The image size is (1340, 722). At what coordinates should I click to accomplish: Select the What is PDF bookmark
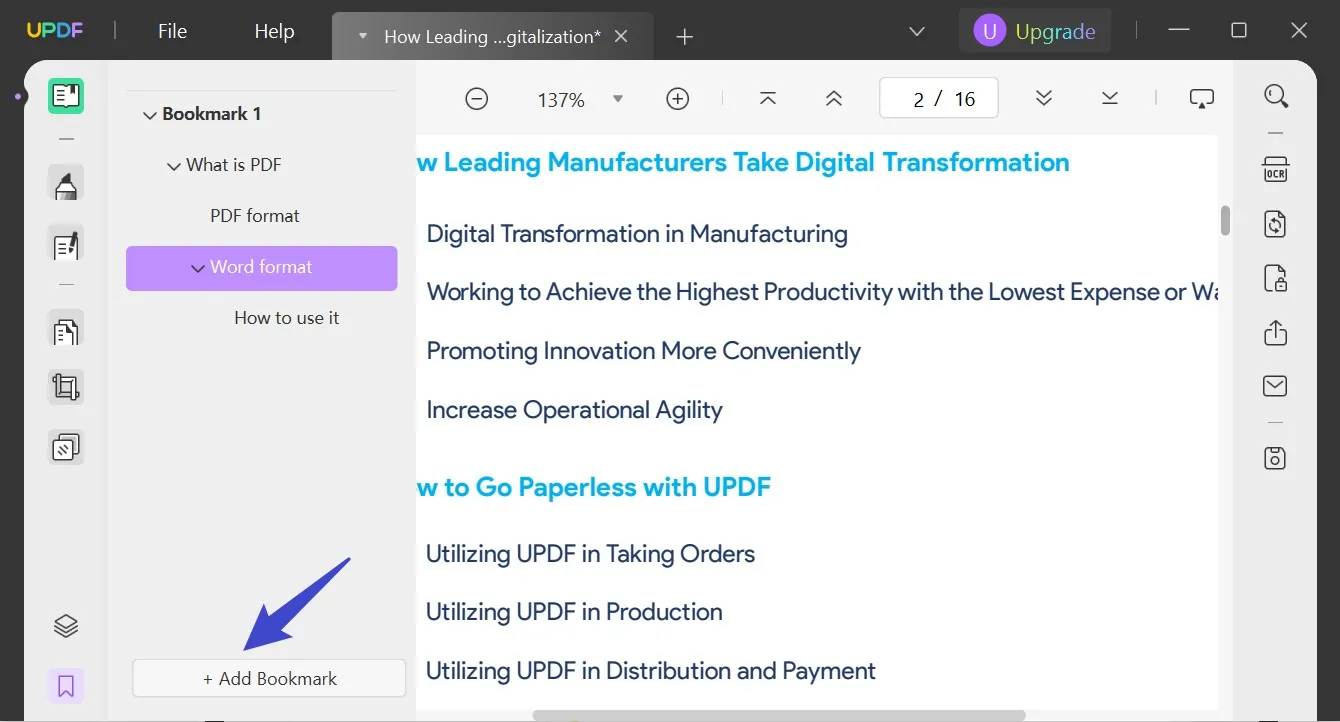click(234, 165)
